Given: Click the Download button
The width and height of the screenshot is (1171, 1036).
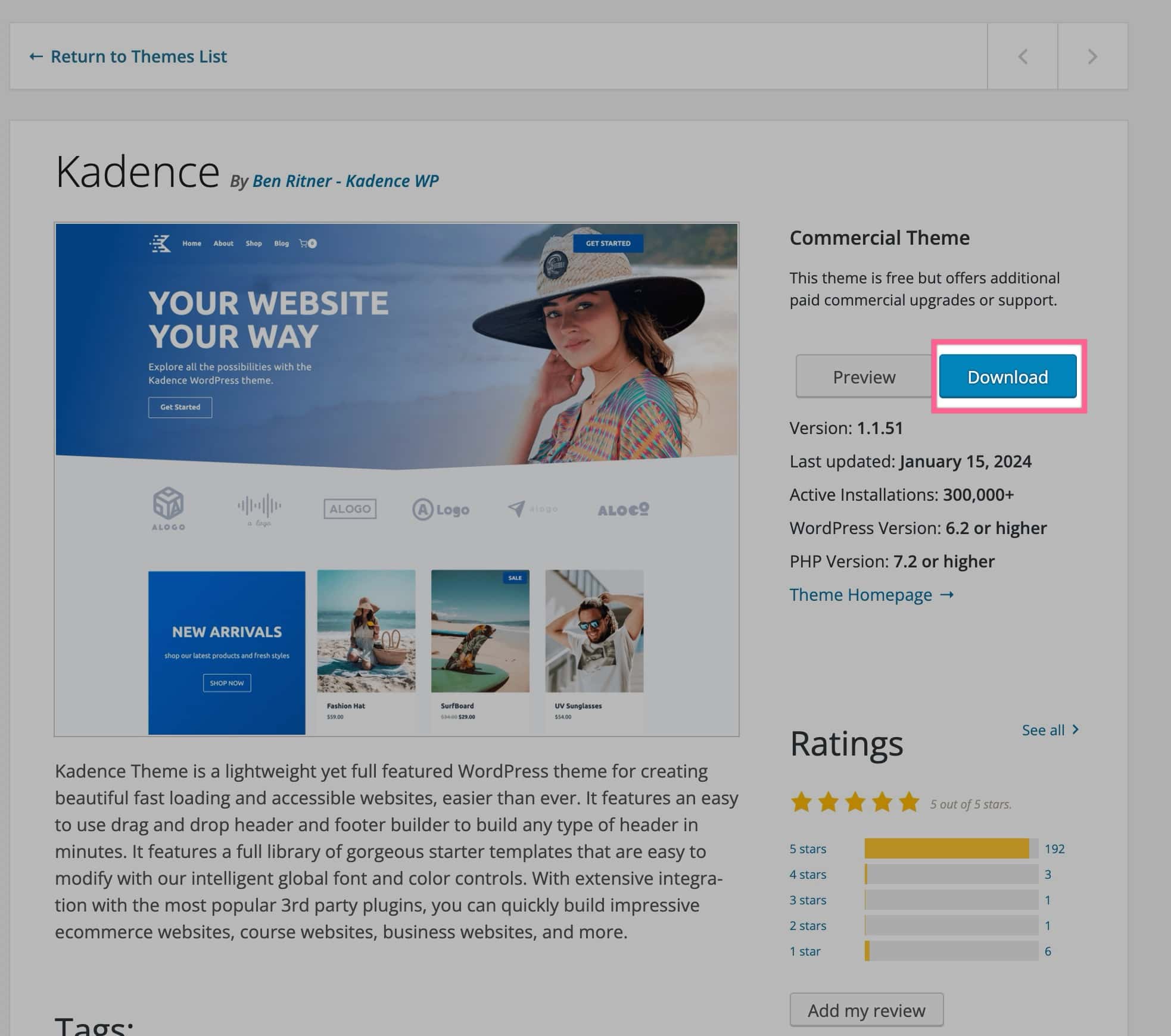Looking at the screenshot, I should [x=1007, y=377].
